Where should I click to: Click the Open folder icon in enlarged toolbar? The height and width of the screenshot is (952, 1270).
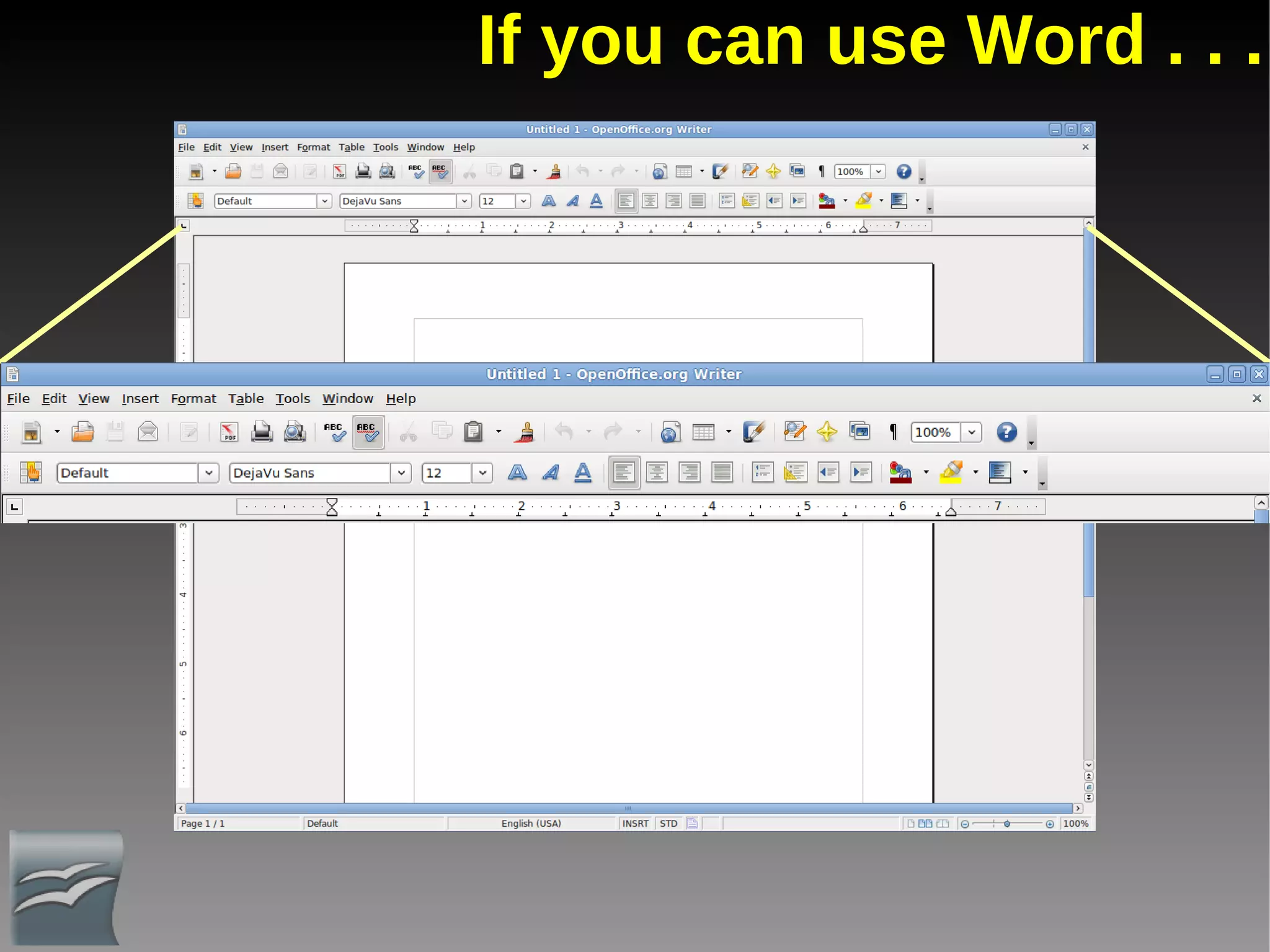(x=82, y=432)
